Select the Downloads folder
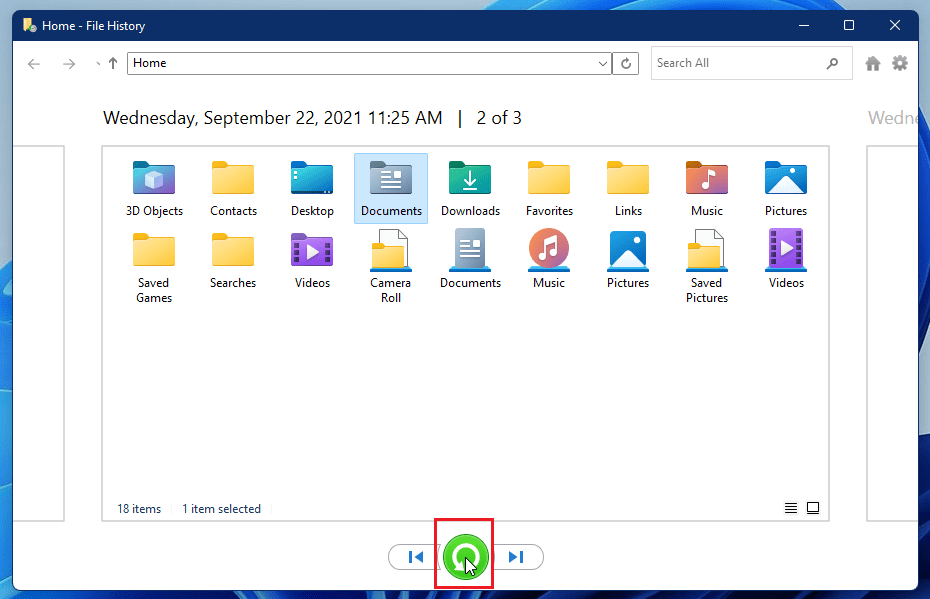Image resolution: width=930 pixels, height=599 pixels. click(x=470, y=189)
